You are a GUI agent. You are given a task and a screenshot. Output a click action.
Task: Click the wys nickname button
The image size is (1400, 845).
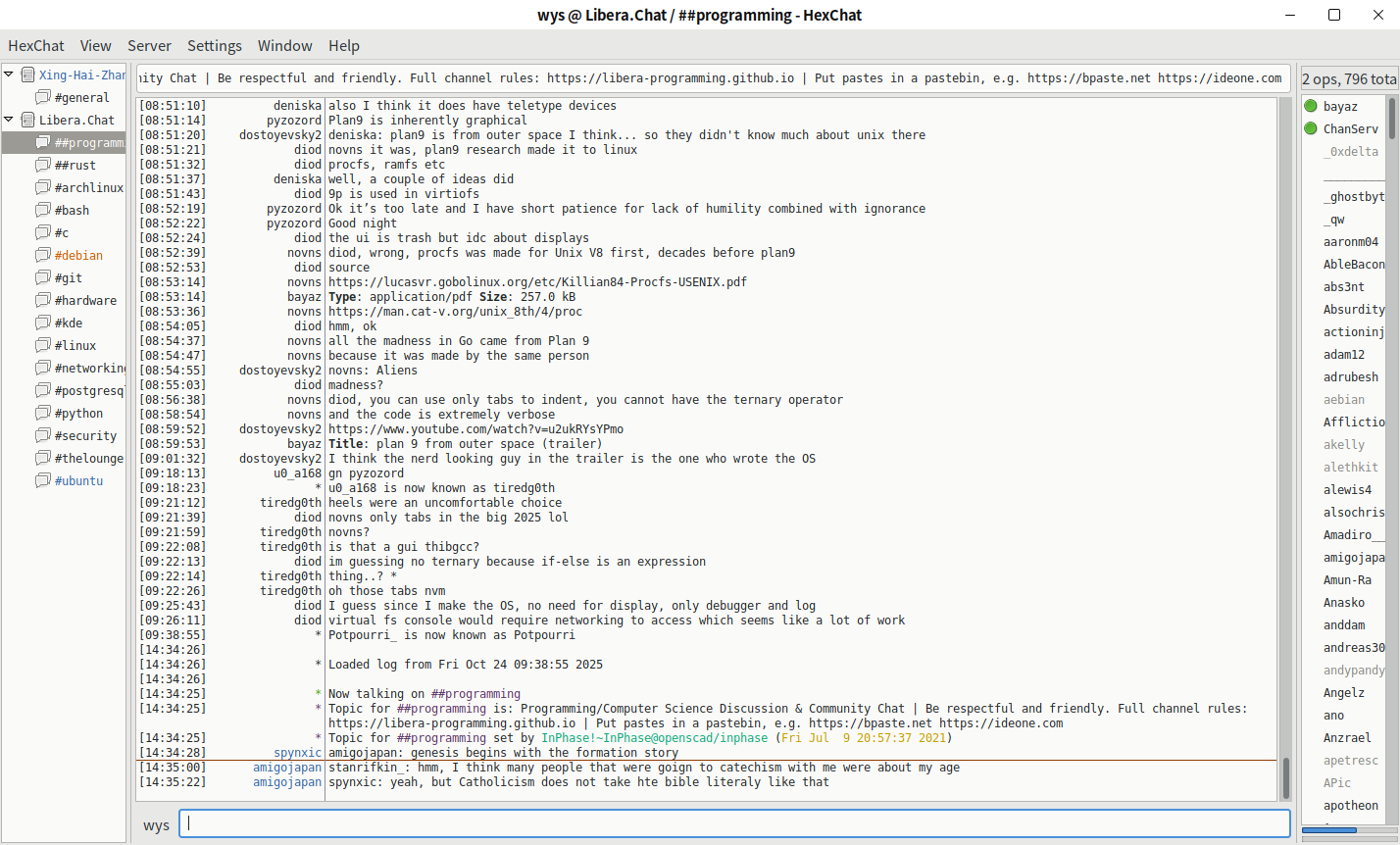pyautogui.click(x=156, y=825)
